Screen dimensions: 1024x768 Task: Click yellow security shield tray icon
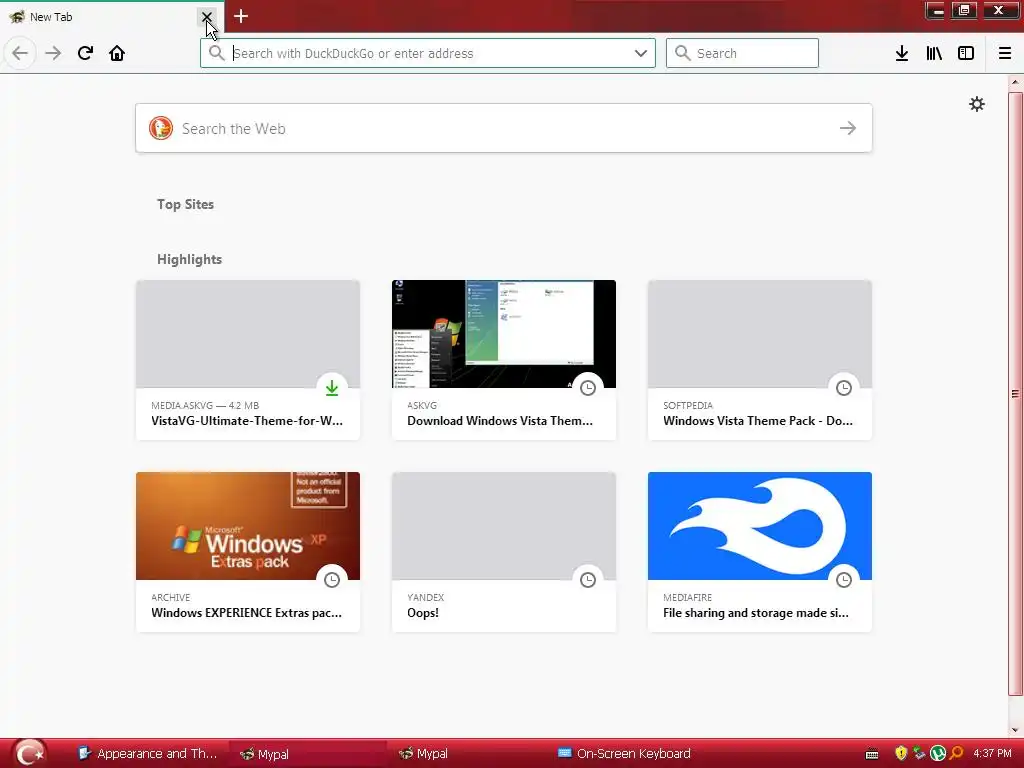(x=901, y=753)
